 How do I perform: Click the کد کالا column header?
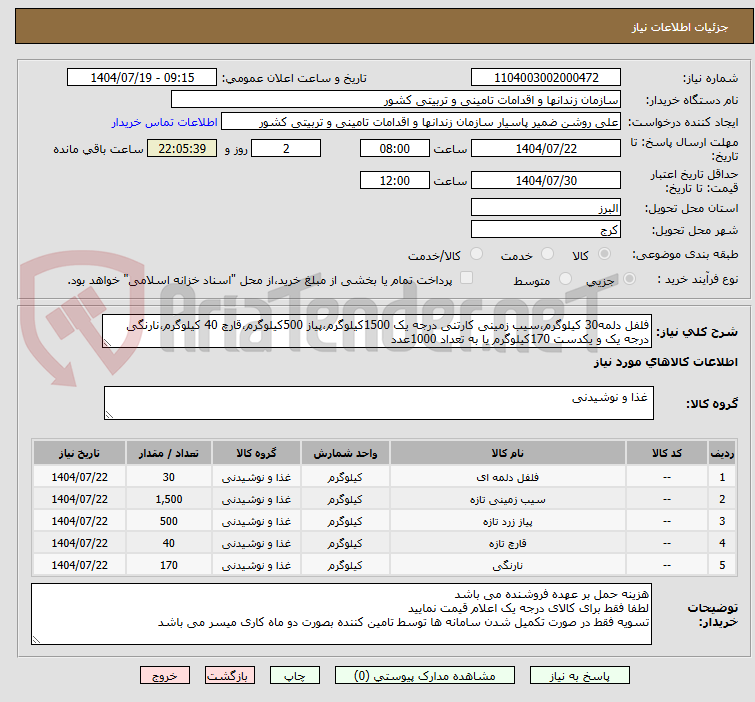coord(666,453)
